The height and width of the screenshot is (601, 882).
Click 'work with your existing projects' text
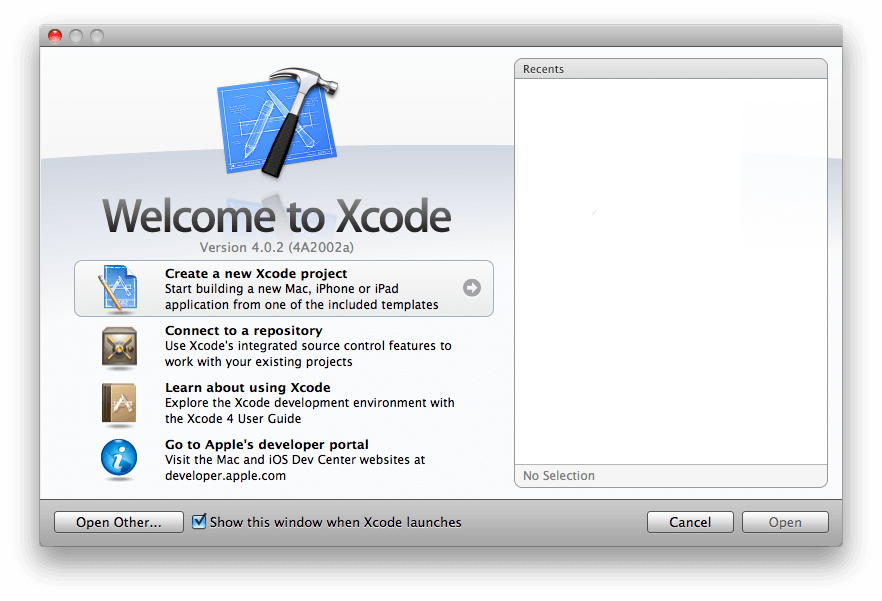pos(259,362)
